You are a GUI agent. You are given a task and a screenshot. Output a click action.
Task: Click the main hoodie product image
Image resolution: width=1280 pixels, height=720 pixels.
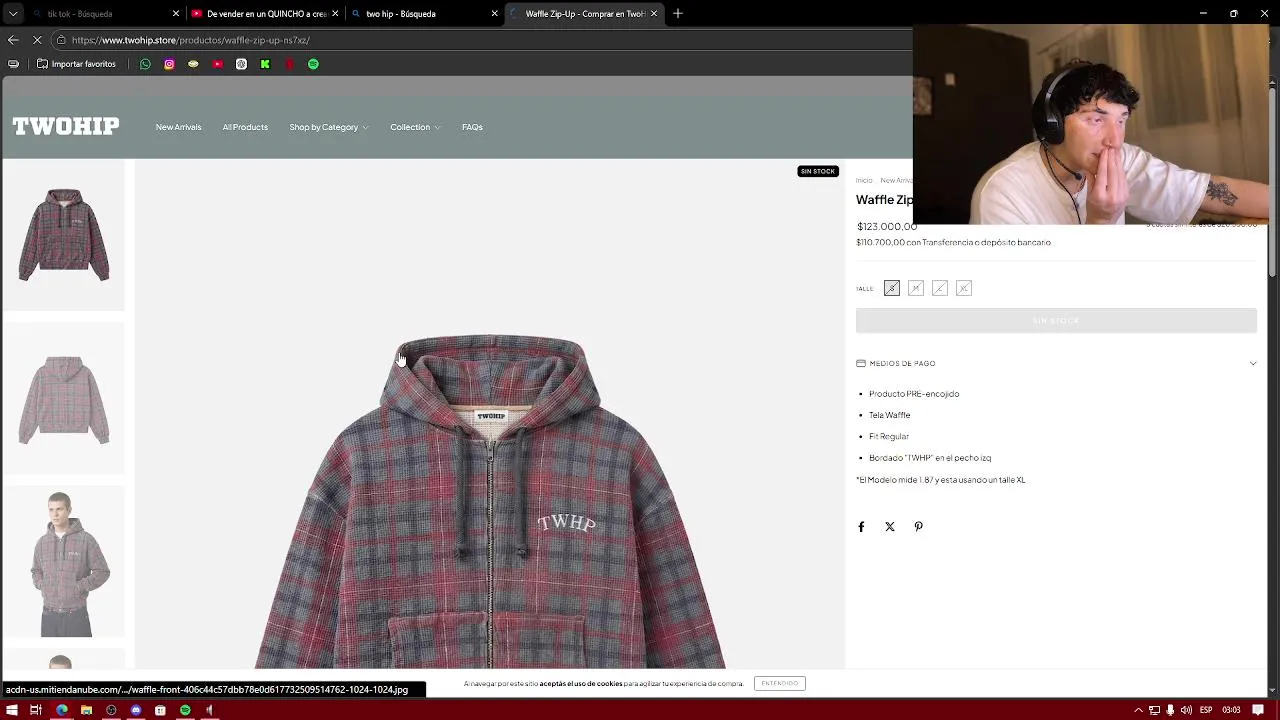(490, 414)
